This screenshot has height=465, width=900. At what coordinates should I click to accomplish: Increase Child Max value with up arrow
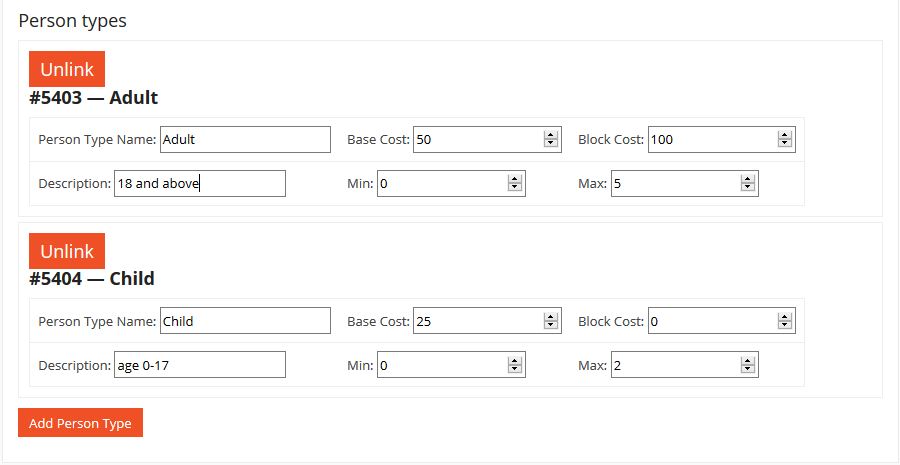[747, 361]
